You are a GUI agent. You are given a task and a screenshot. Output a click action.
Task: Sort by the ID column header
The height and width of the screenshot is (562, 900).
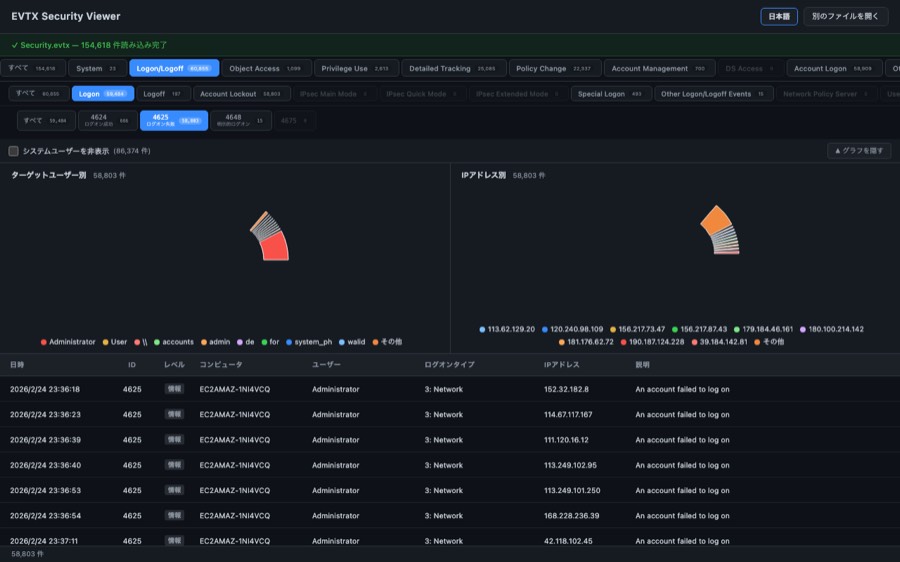[131, 365]
